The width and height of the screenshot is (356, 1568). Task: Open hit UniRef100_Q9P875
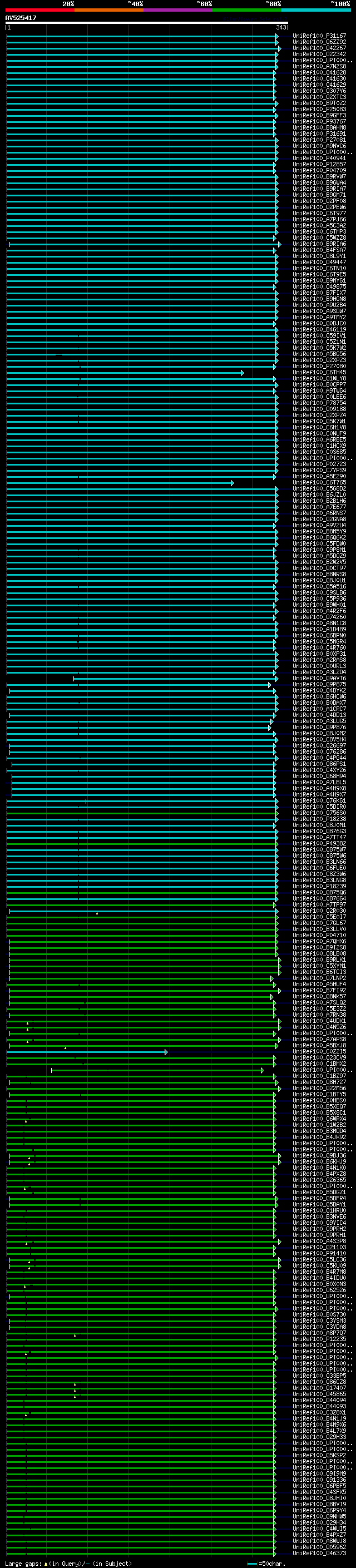click(x=319, y=684)
